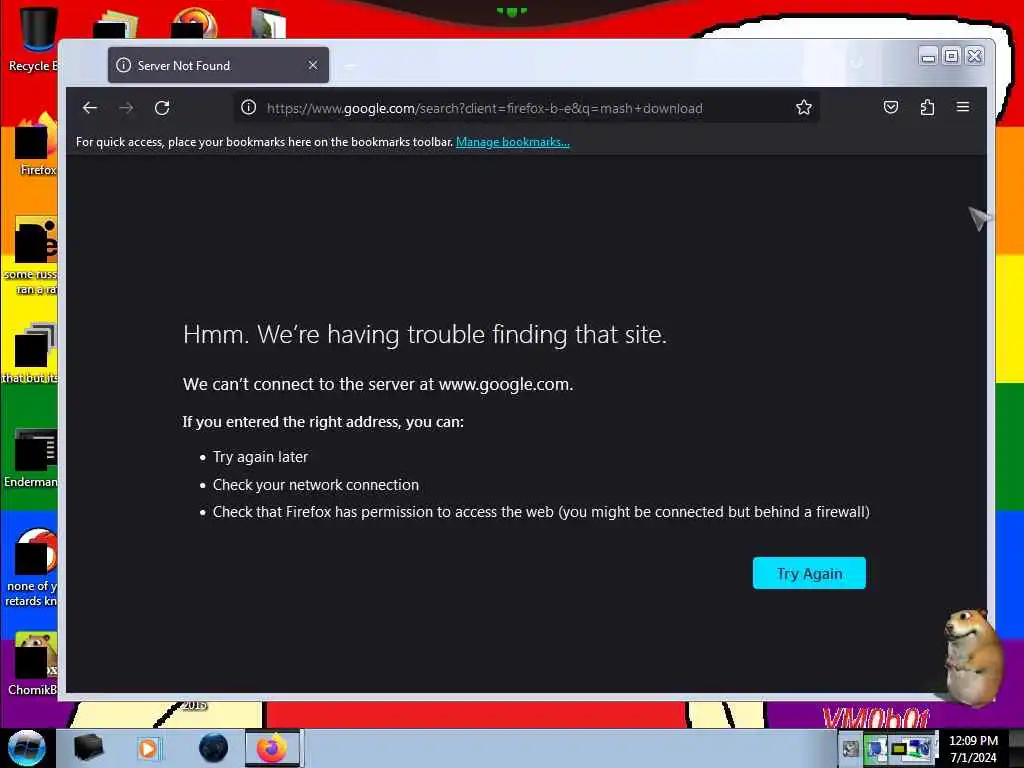Open the Firefox desktop shortcut
The width and height of the screenshot is (1024, 768).
[x=36, y=145]
